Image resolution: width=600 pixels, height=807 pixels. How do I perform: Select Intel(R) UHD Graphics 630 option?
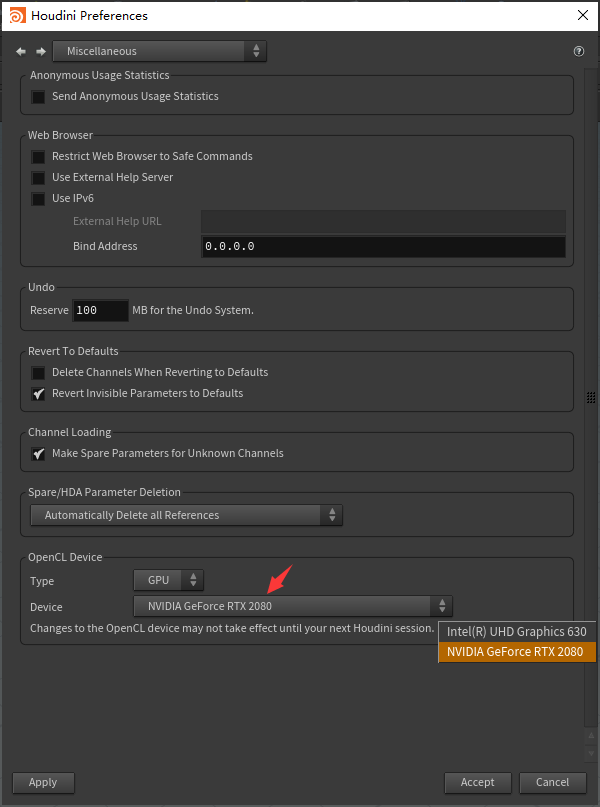click(517, 631)
